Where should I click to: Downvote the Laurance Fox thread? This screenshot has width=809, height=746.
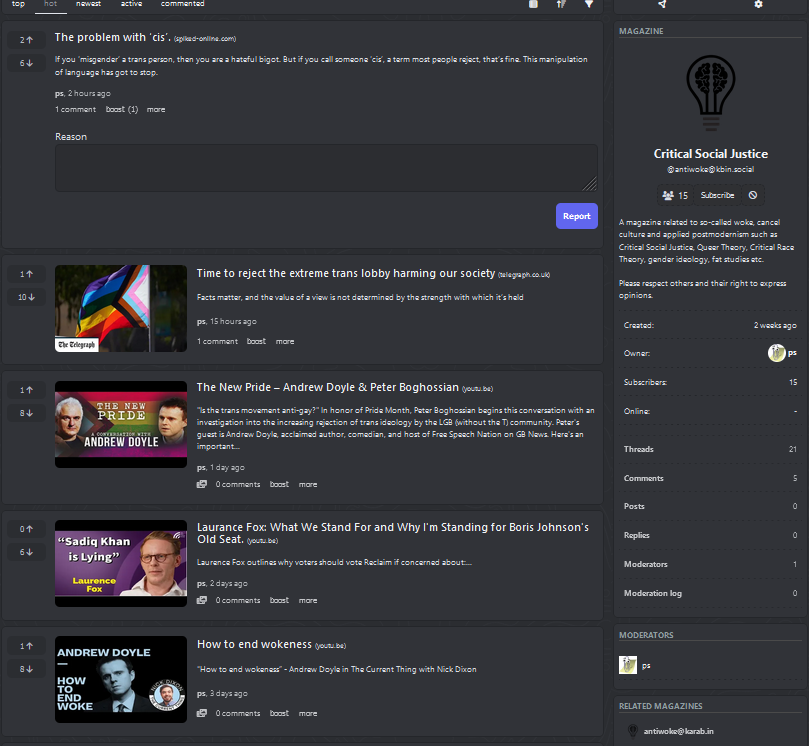pyautogui.click(x=26, y=552)
